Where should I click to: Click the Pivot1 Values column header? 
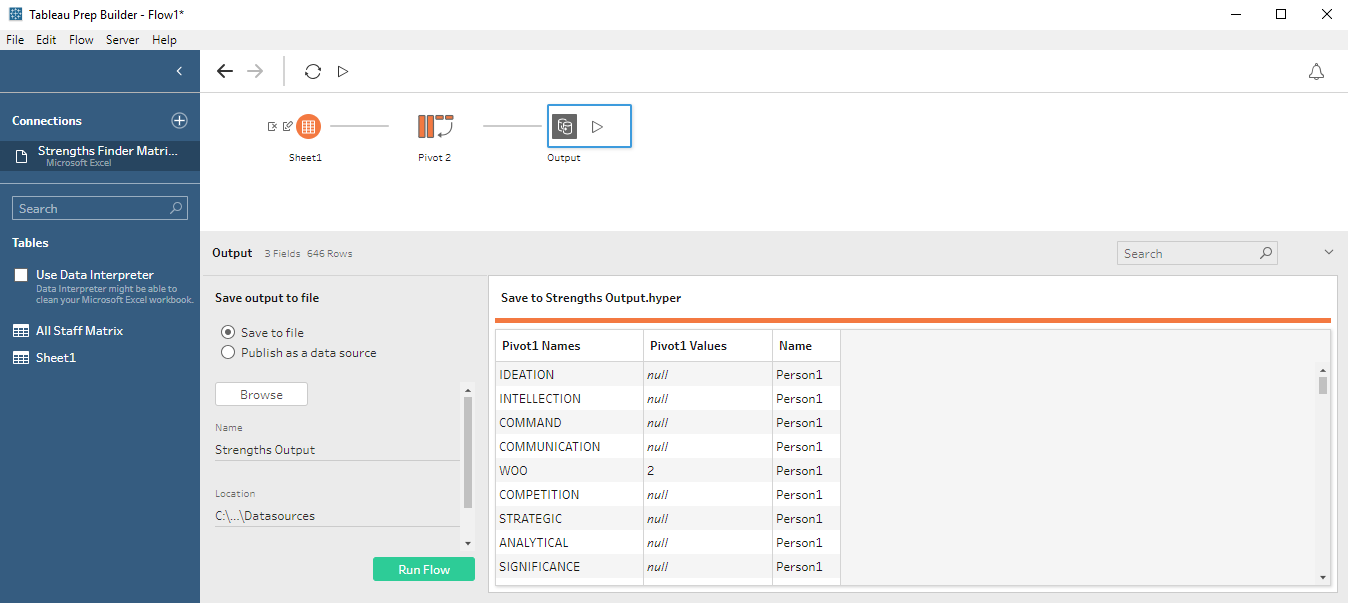(708, 346)
